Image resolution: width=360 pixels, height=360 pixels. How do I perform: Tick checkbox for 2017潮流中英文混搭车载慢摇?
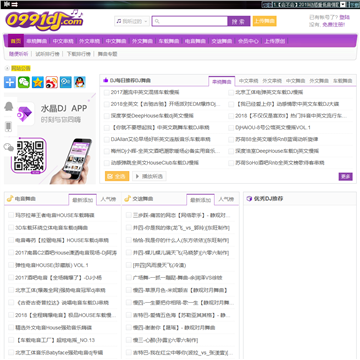click(106, 92)
